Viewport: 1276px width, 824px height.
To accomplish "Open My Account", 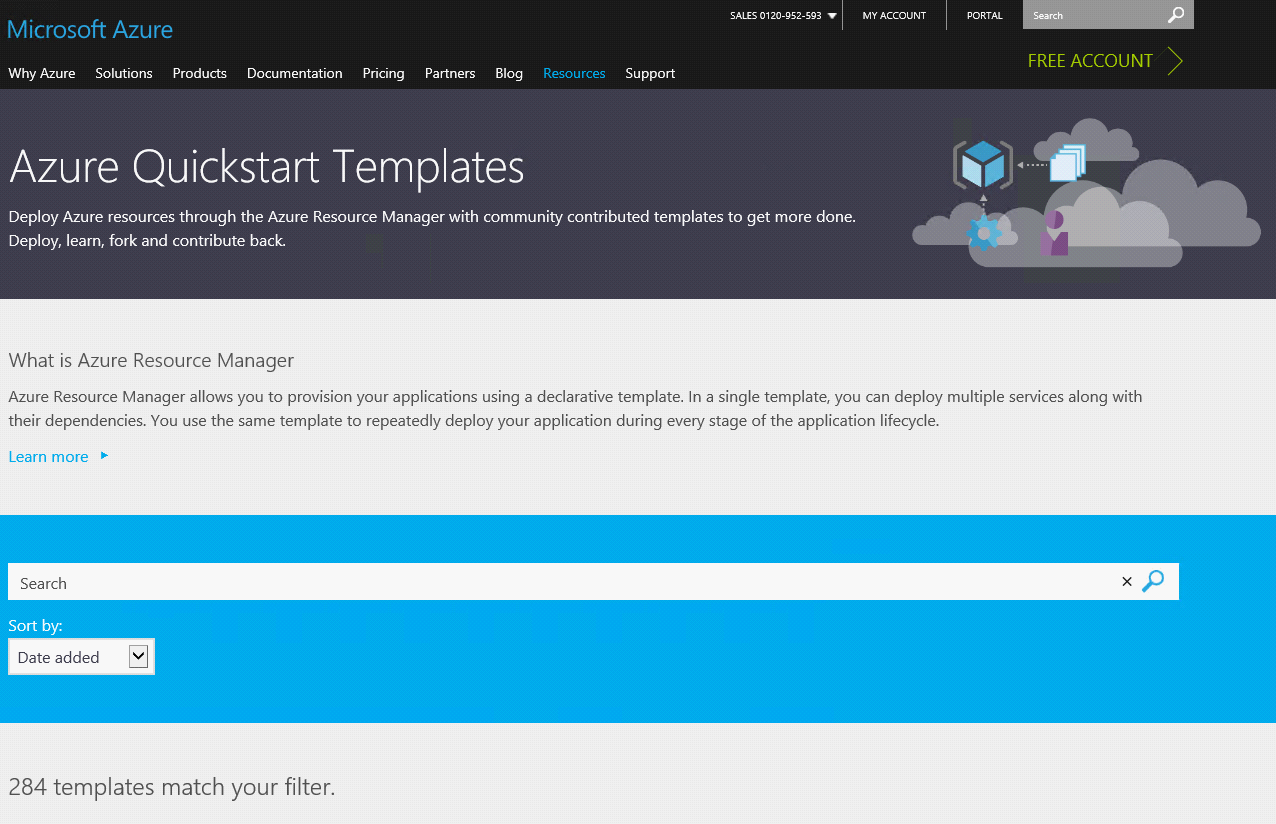I will pyautogui.click(x=894, y=15).
